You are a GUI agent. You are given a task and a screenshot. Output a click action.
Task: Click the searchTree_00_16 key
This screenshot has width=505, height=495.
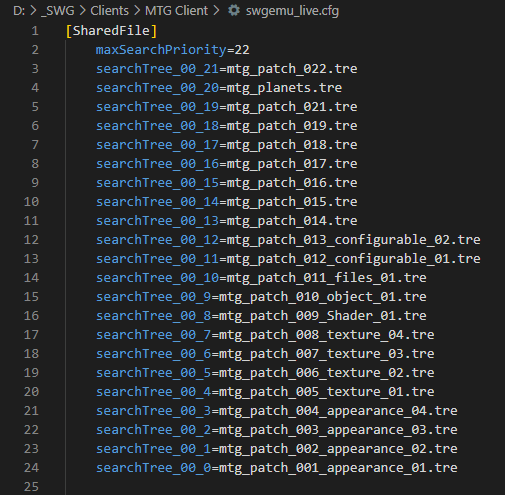click(x=157, y=164)
